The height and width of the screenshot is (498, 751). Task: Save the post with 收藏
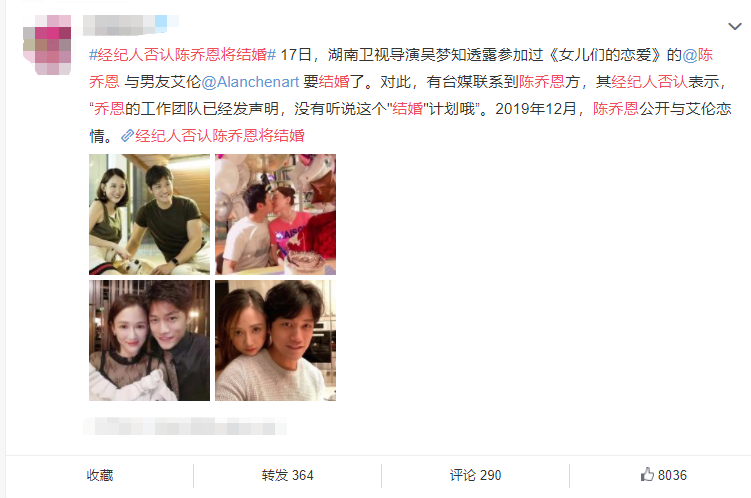coord(100,475)
